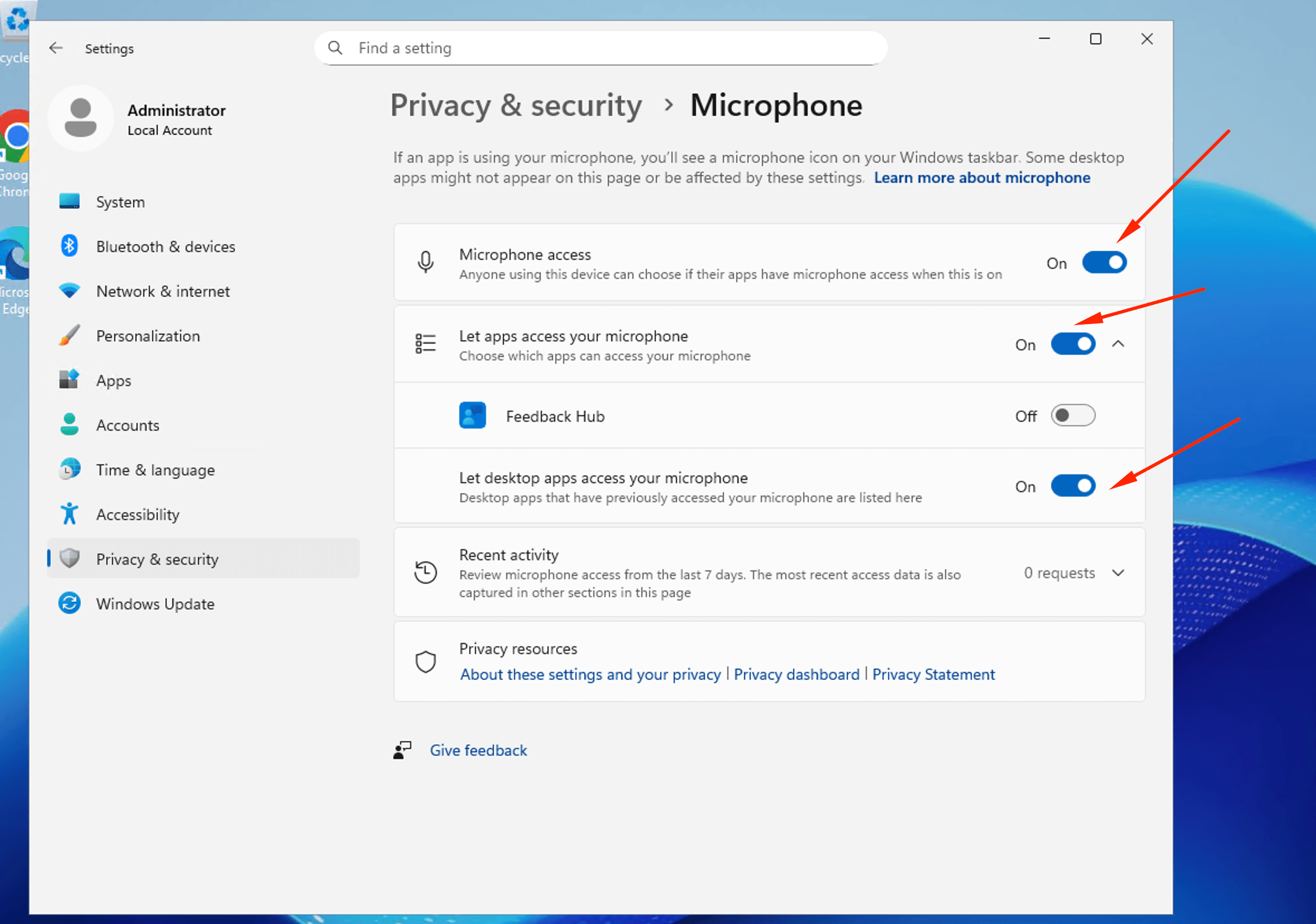Open the Privacy dashboard link

797,674
